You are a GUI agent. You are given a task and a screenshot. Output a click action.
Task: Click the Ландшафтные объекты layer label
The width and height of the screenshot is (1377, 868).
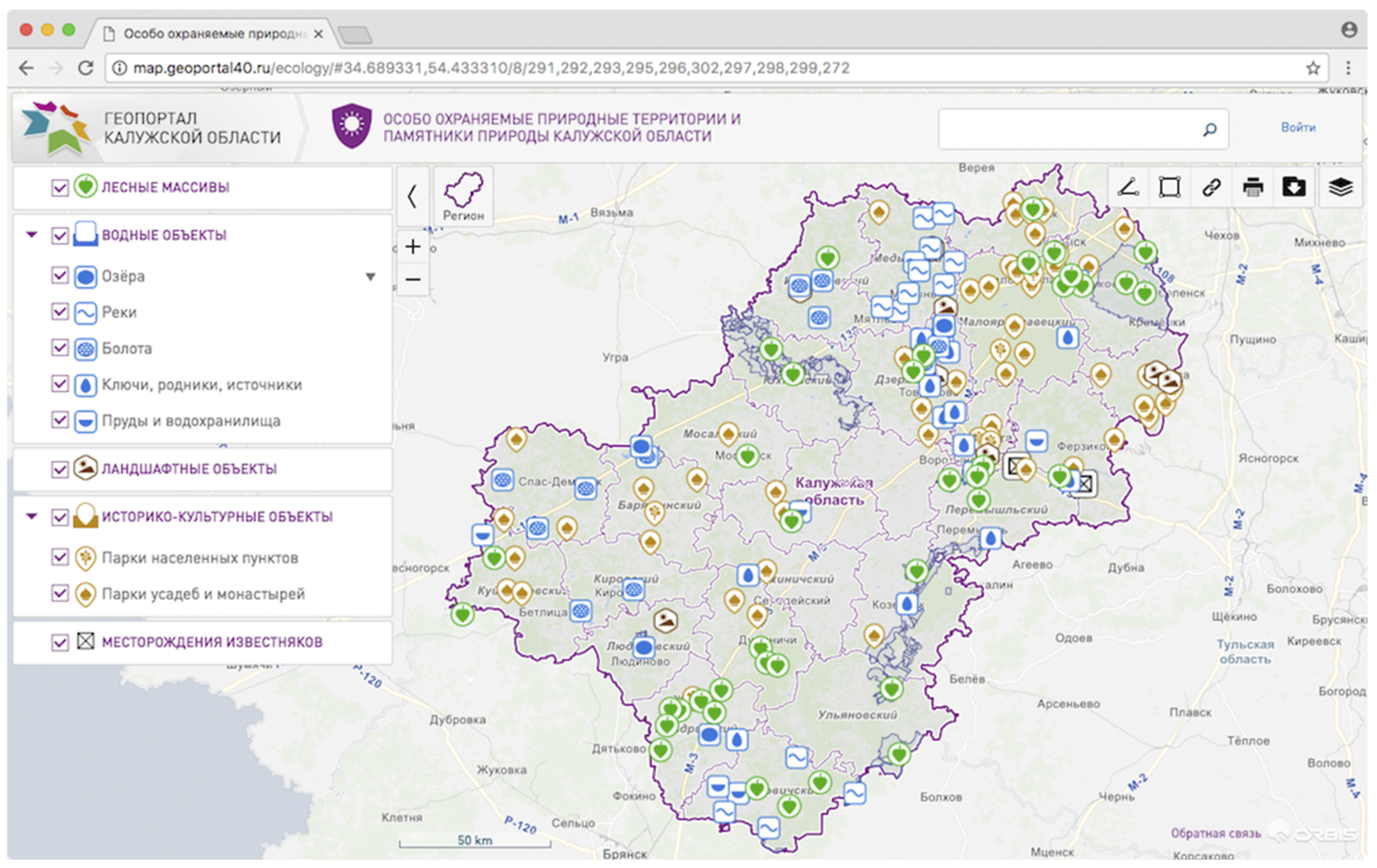[189, 469]
